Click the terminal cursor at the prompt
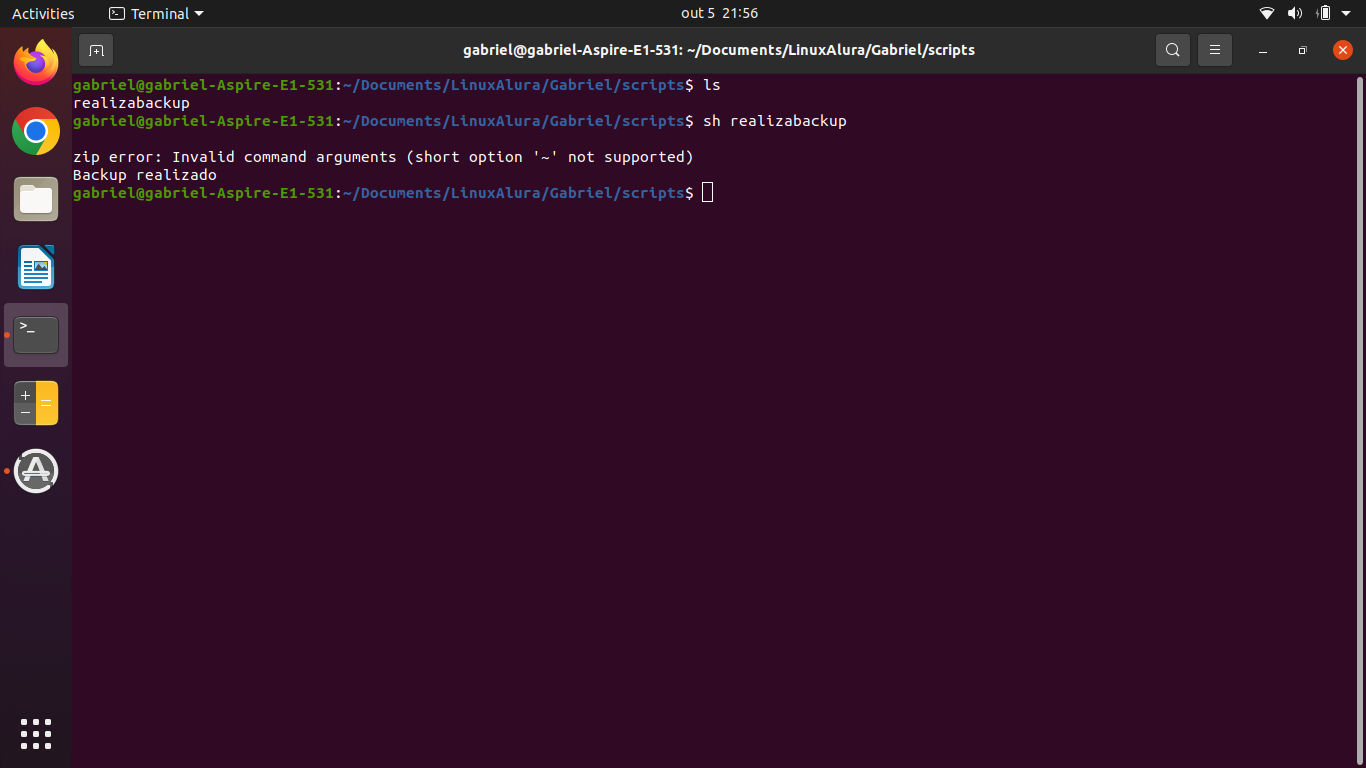 pyautogui.click(x=708, y=193)
